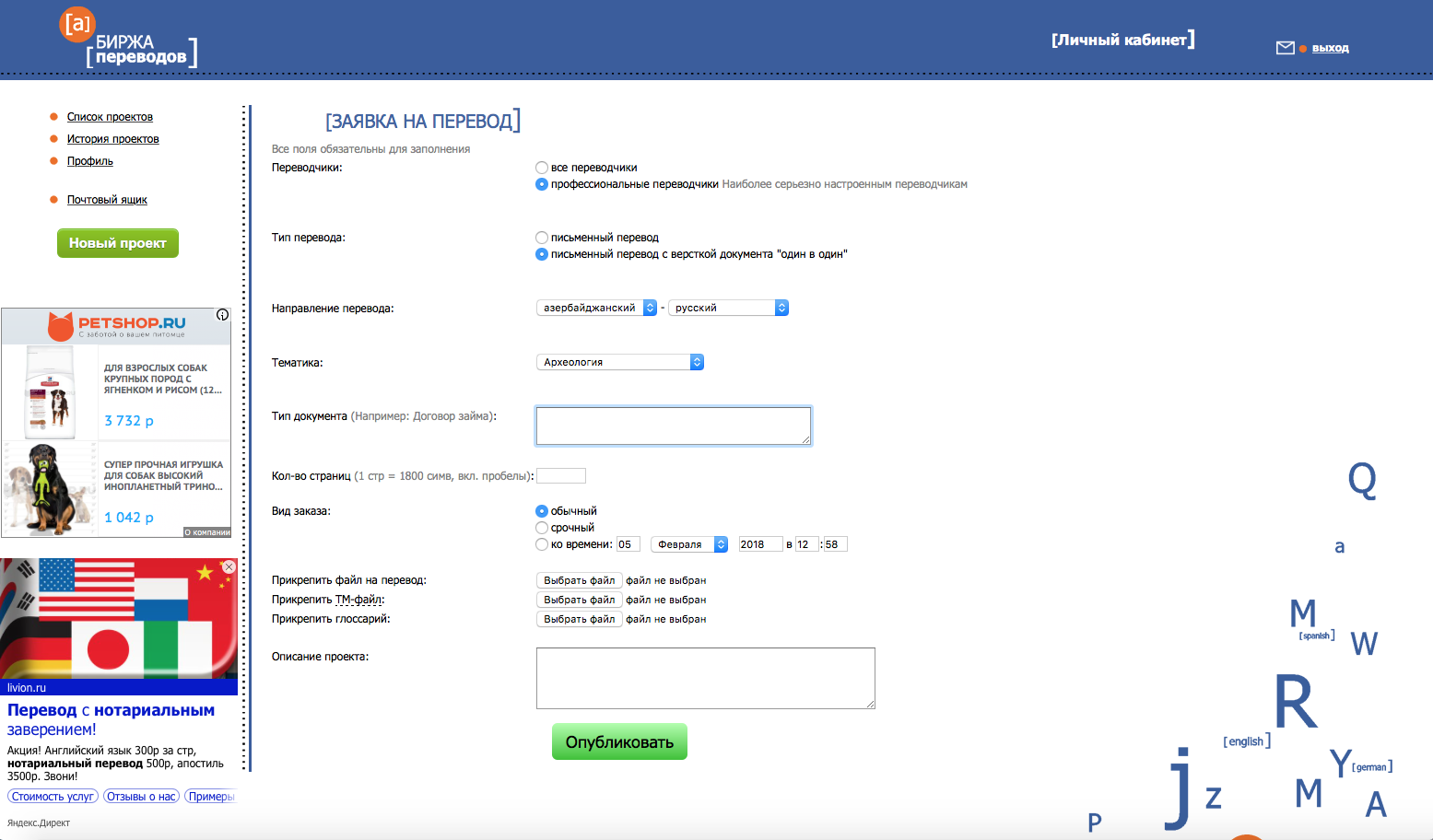Open 'Список проектов' in sidebar
This screenshot has width=1433, height=840.
tap(110, 117)
